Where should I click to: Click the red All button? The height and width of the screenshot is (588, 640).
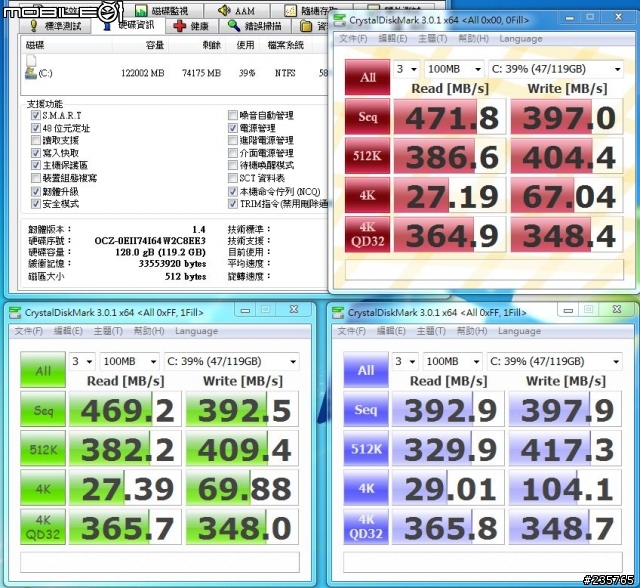pyautogui.click(x=367, y=77)
